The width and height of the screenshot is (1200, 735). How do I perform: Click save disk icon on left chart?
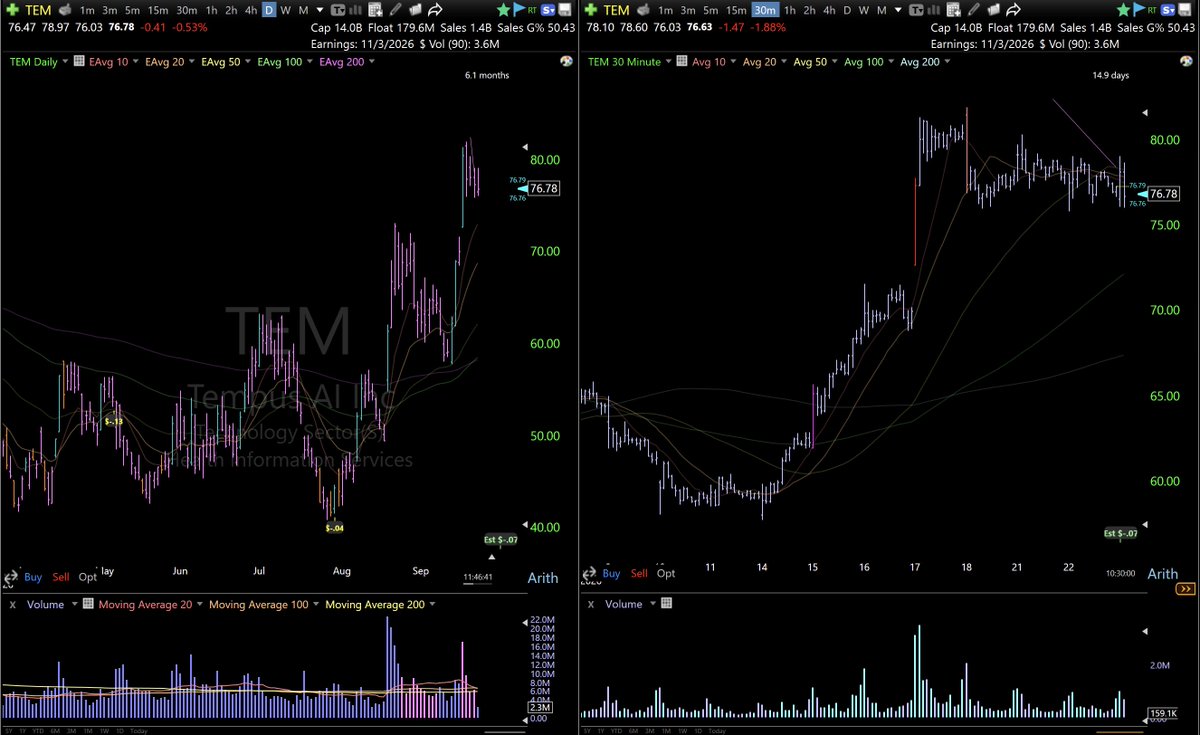(565, 10)
